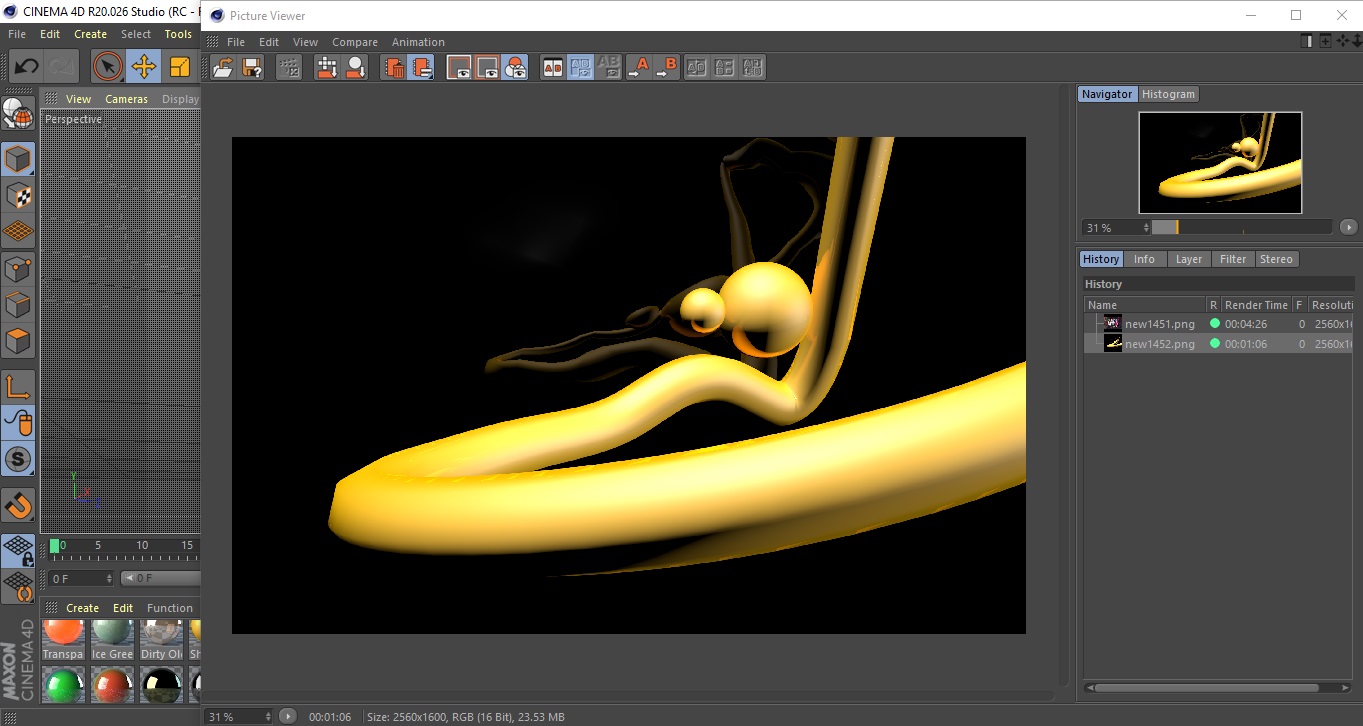Click Remove Image trash can icon
The height and width of the screenshot is (726, 1363).
coord(395,68)
